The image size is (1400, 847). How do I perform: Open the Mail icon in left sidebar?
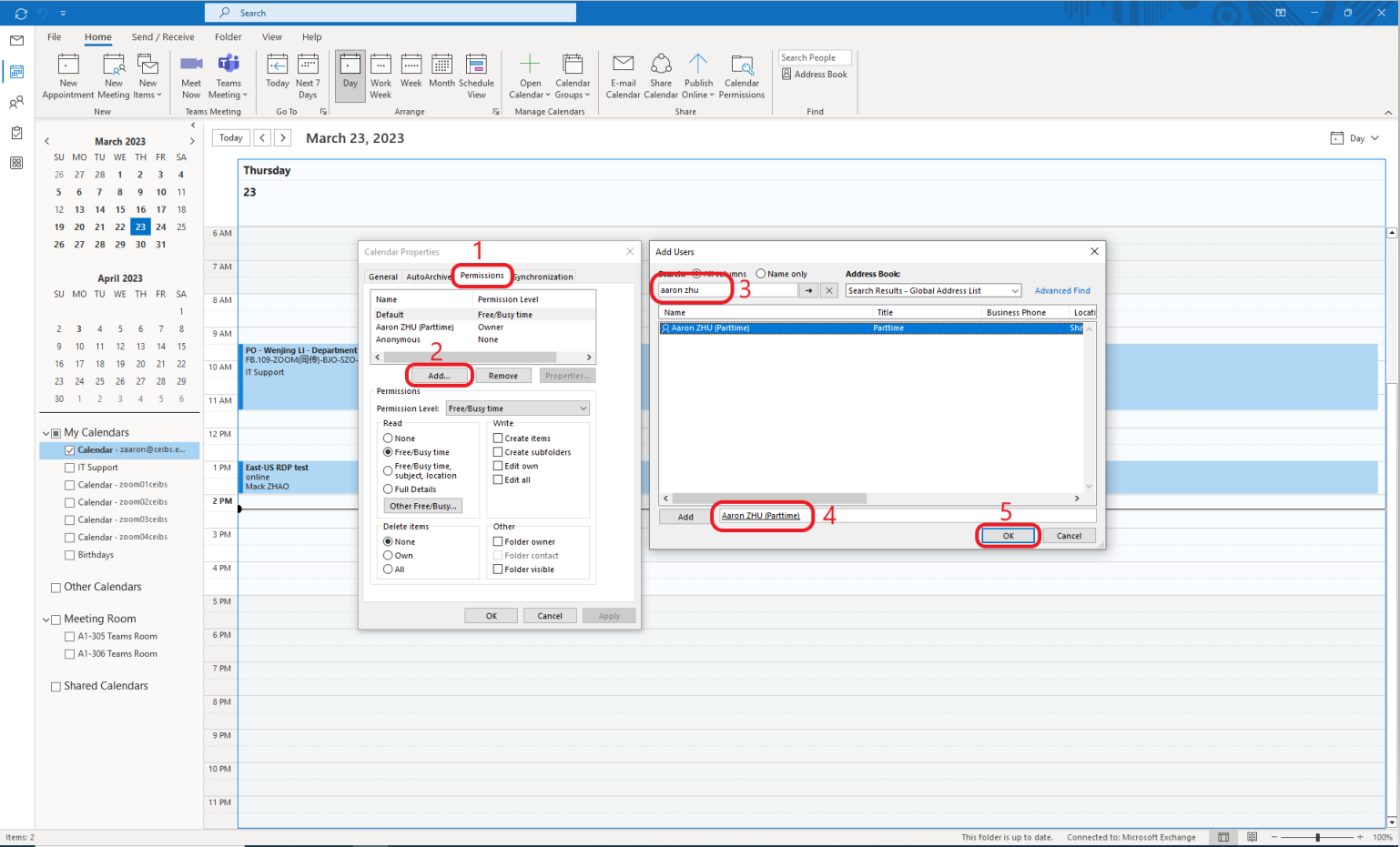pos(16,41)
